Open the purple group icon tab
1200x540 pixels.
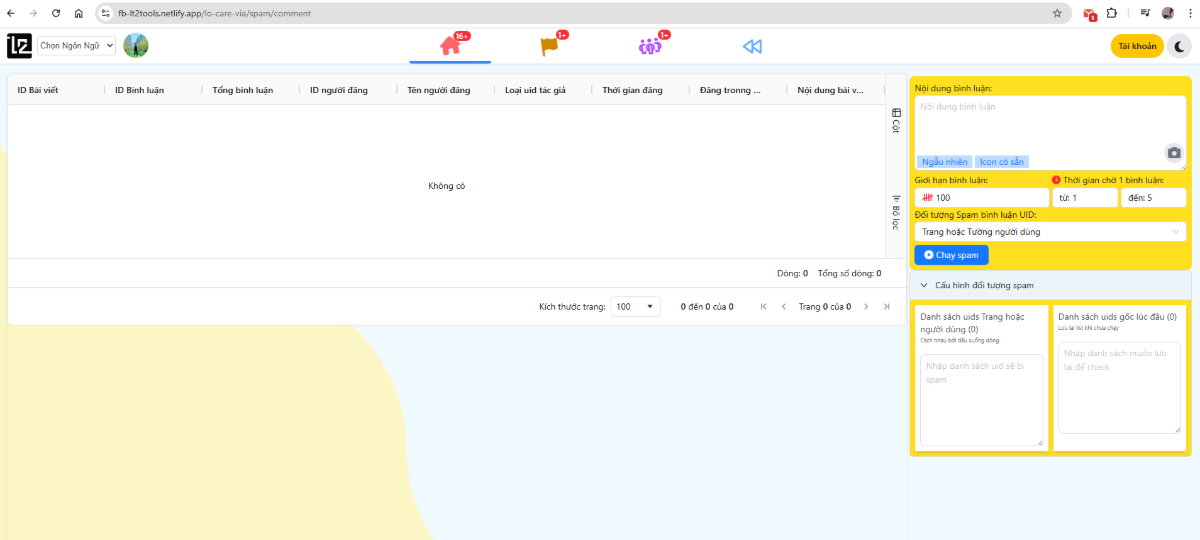click(x=650, y=46)
